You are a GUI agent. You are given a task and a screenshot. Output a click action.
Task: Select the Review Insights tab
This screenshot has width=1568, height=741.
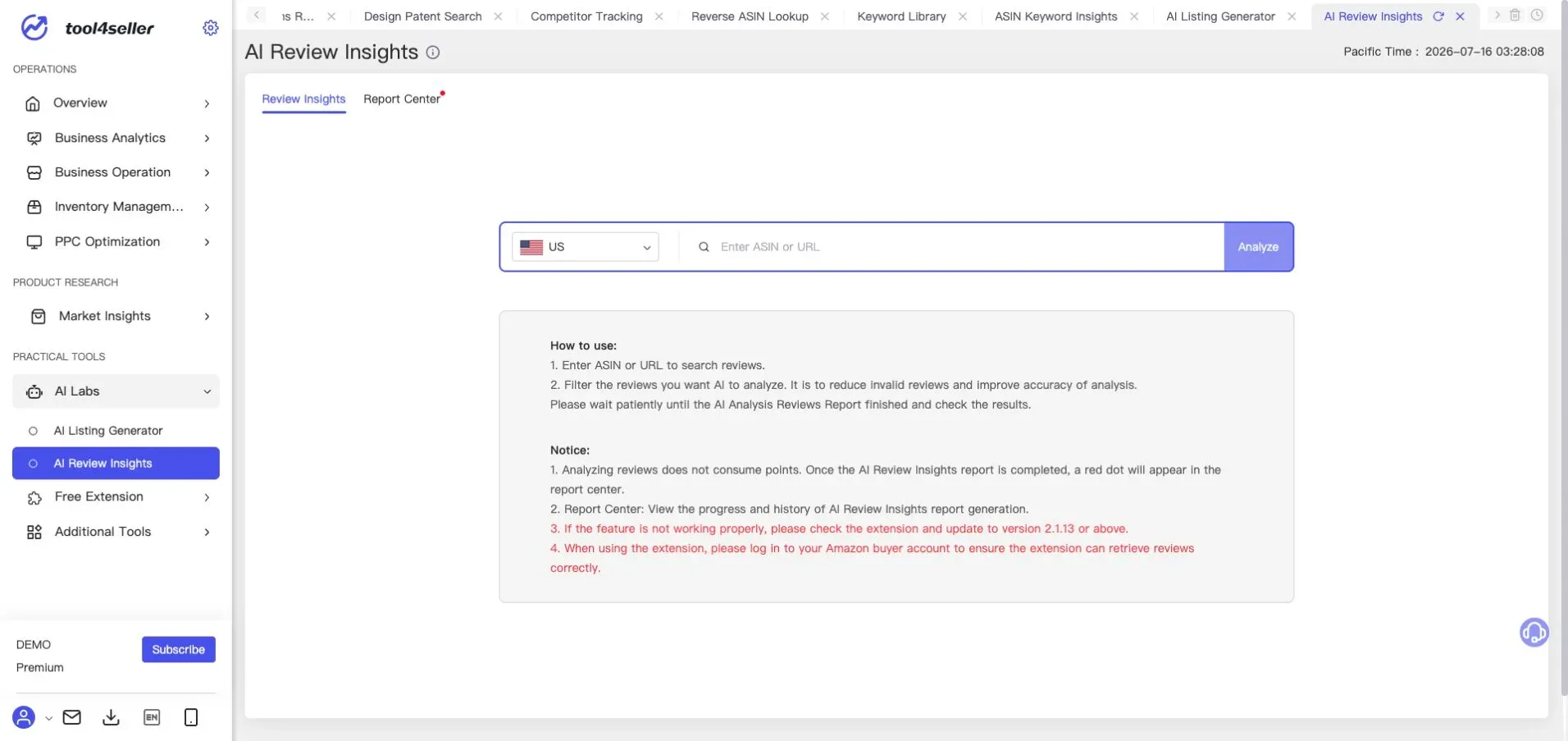click(x=303, y=99)
